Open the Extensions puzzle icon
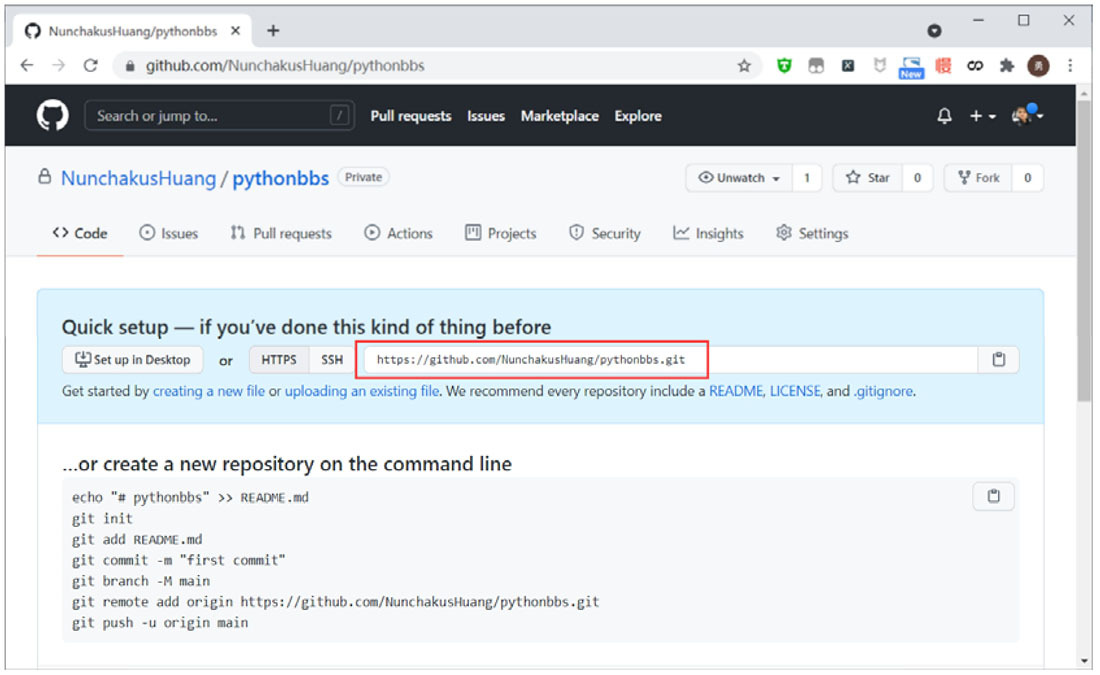The width and height of the screenshot is (1100, 675). (1007, 66)
